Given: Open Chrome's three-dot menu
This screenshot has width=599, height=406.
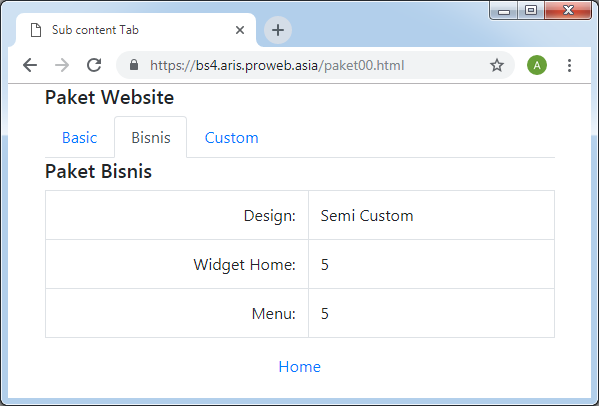Looking at the screenshot, I should pos(569,65).
